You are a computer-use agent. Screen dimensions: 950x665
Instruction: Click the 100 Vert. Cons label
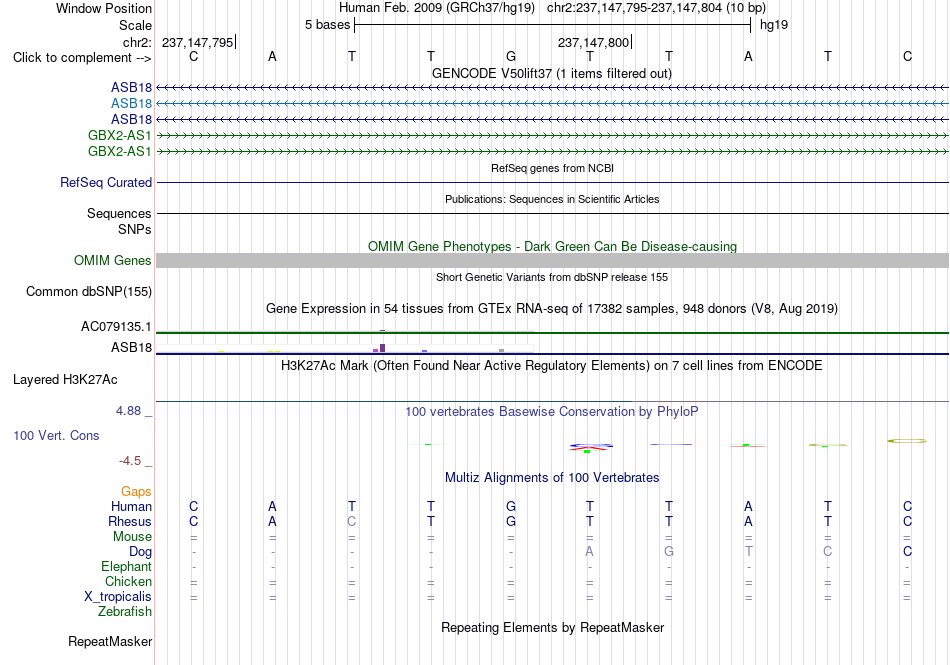56,435
